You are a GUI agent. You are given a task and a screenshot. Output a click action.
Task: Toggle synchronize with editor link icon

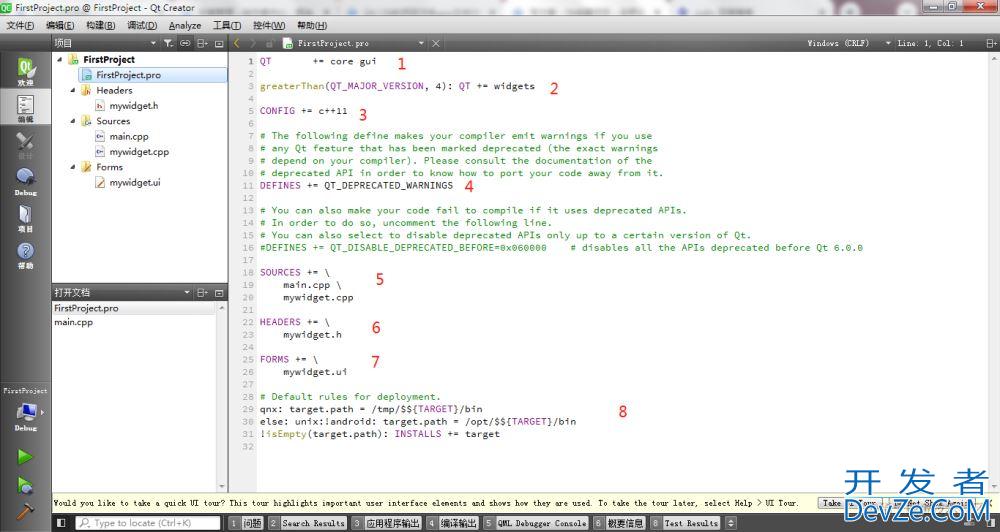[185, 43]
